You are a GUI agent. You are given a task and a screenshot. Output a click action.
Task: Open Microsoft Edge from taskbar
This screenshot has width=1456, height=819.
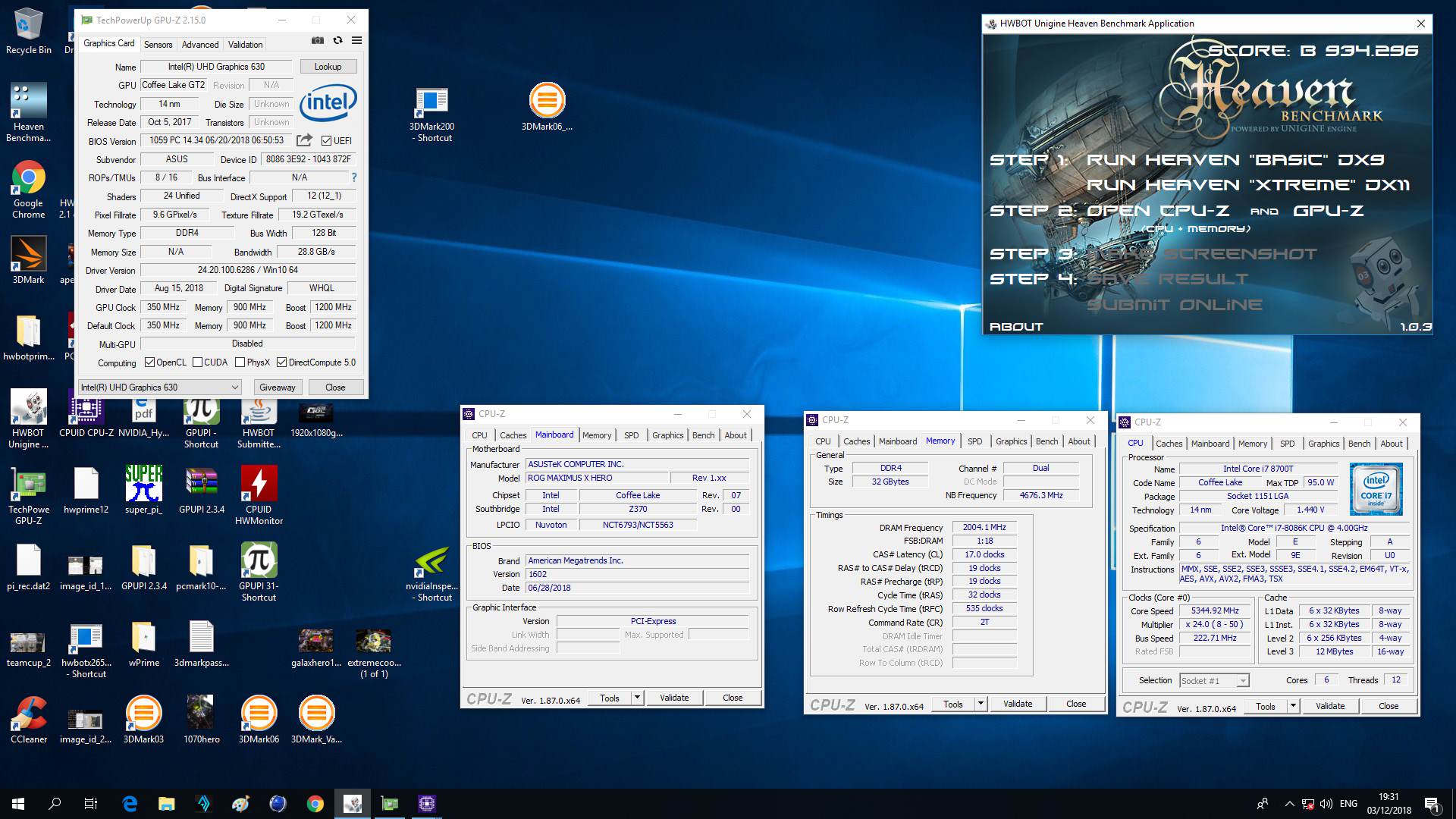point(130,804)
